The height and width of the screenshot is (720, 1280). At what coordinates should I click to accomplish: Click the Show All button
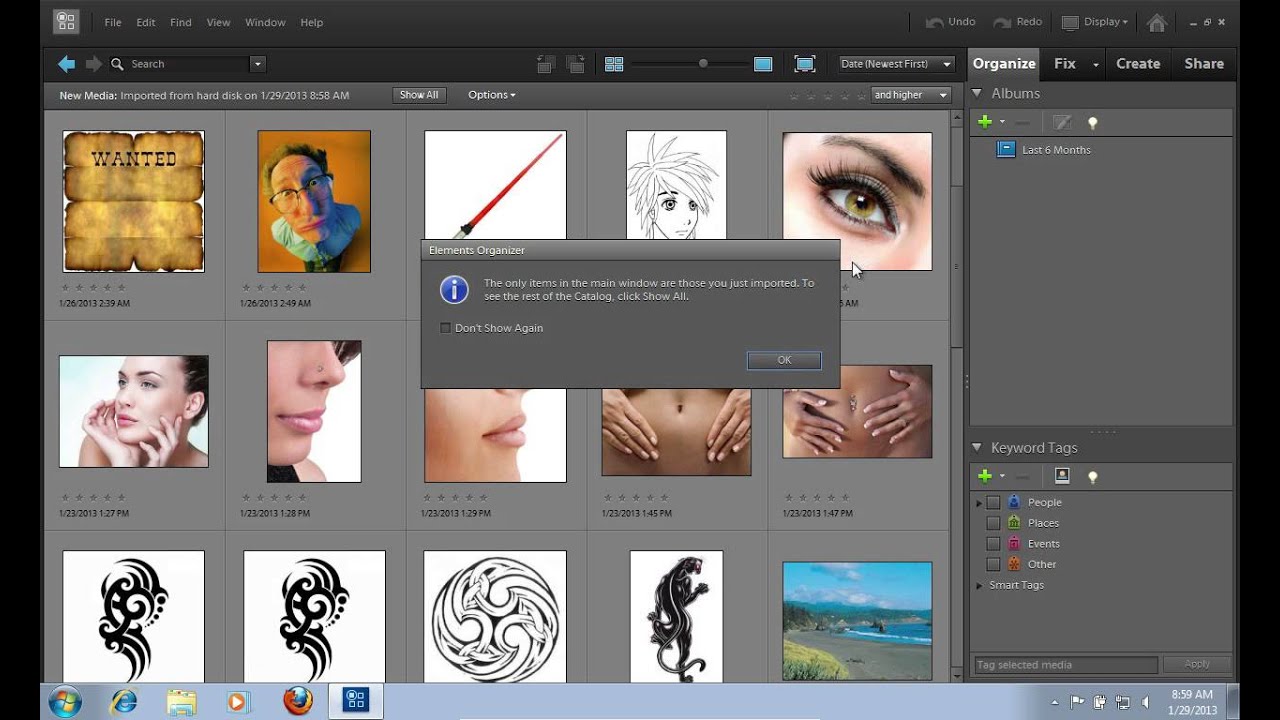pos(419,95)
